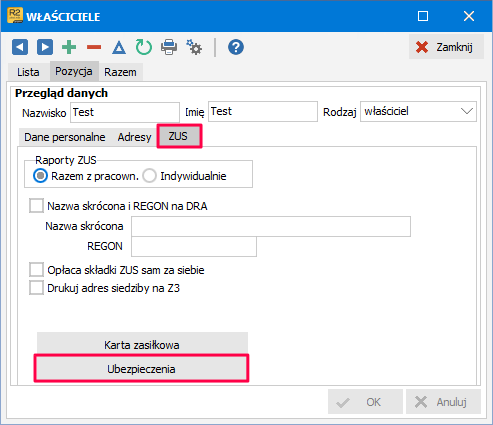Add new owner with green plus
Screen dimensions: 493x425
[x=69, y=47]
